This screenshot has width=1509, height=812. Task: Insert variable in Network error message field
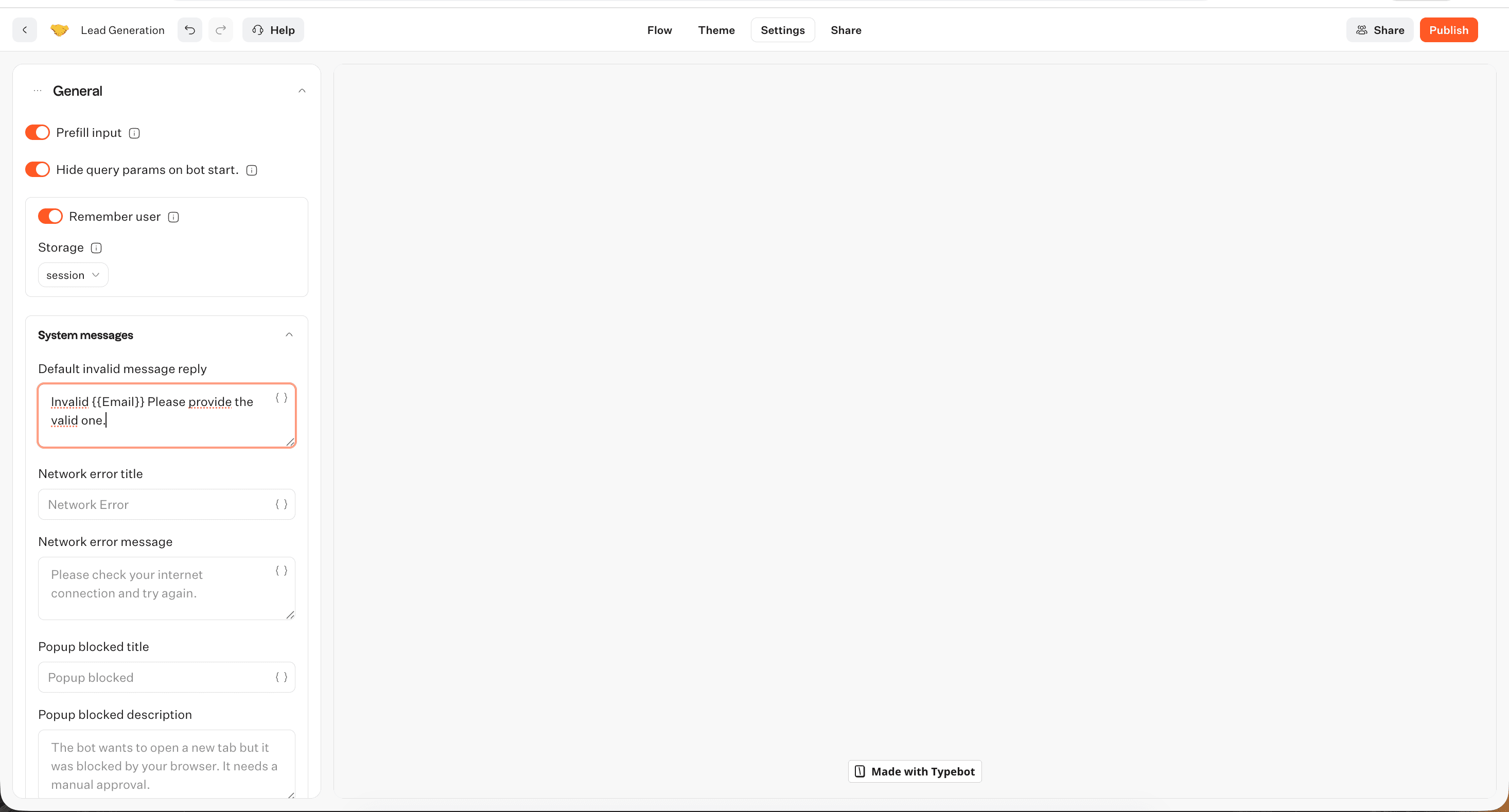281,571
